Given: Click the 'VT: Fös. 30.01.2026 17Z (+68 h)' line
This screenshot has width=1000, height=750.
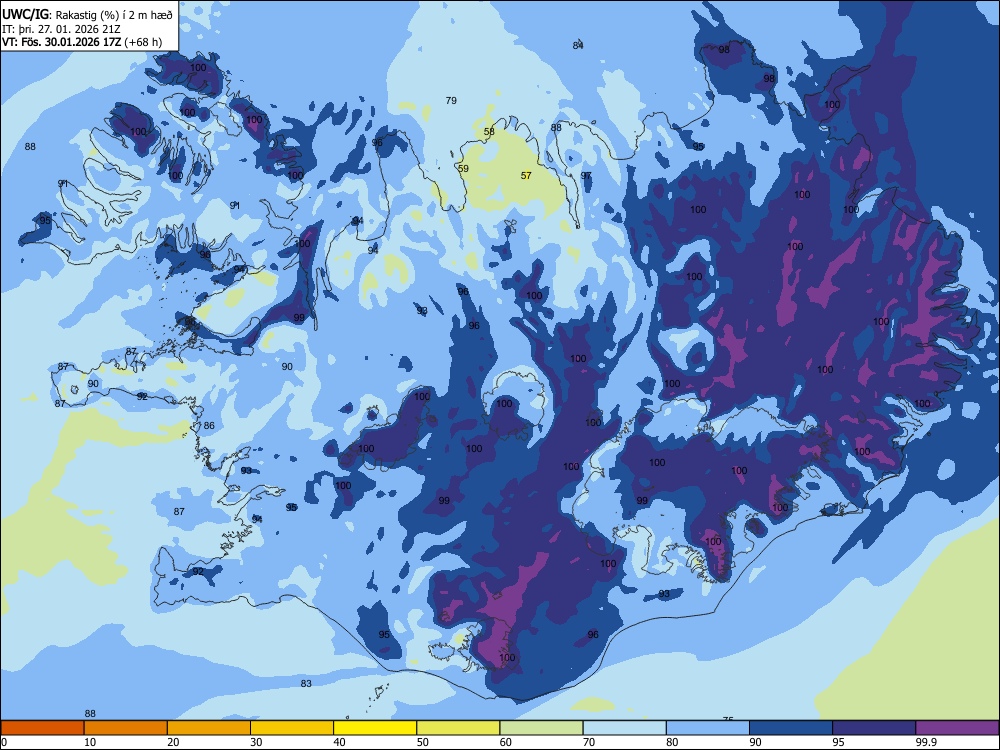Looking at the screenshot, I should (x=82, y=42).
